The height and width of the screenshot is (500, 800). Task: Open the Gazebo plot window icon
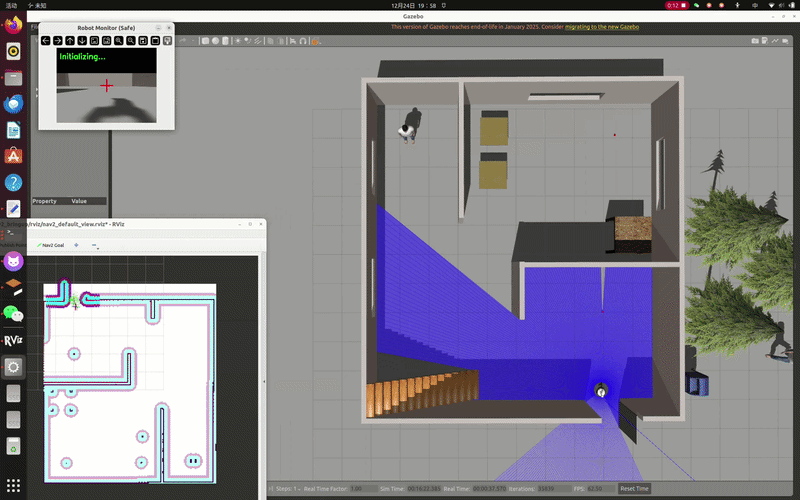775,41
